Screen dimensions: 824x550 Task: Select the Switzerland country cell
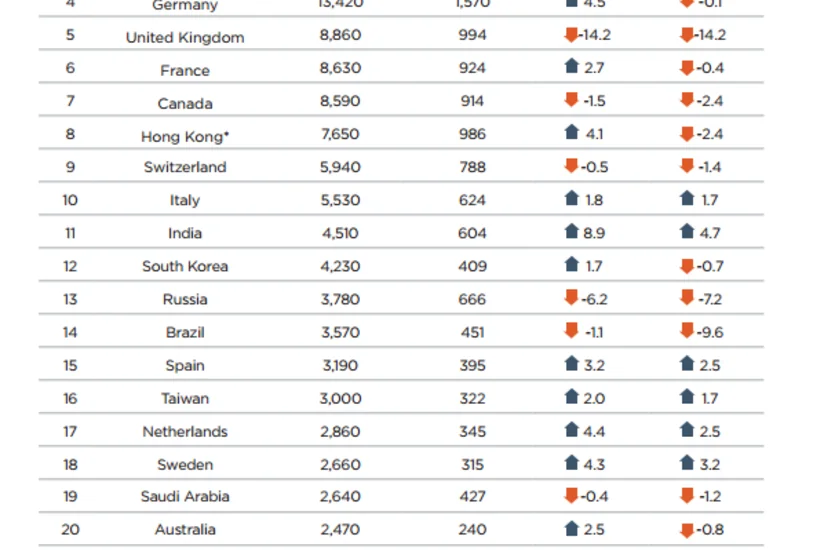click(x=185, y=167)
